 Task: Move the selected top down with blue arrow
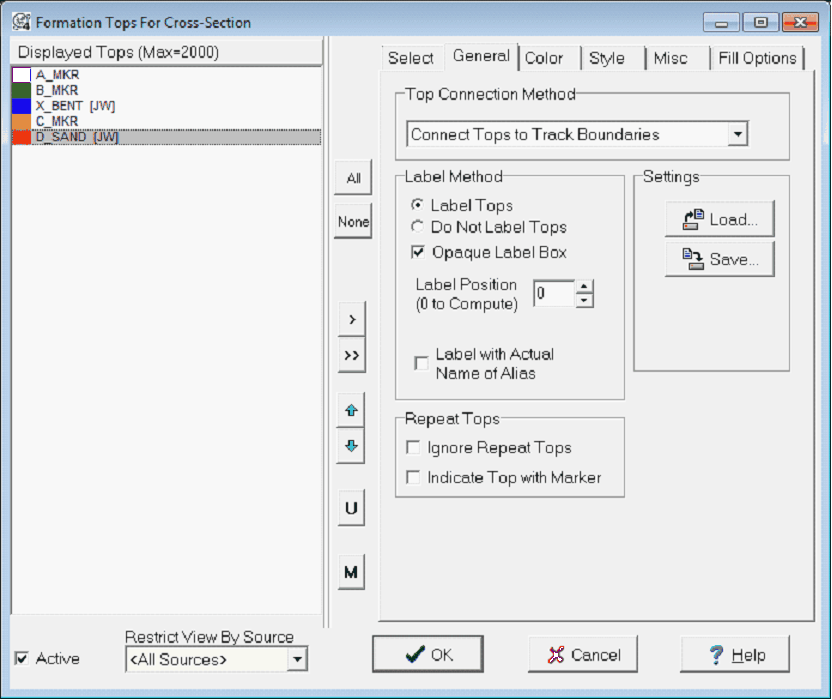click(351, 446)
